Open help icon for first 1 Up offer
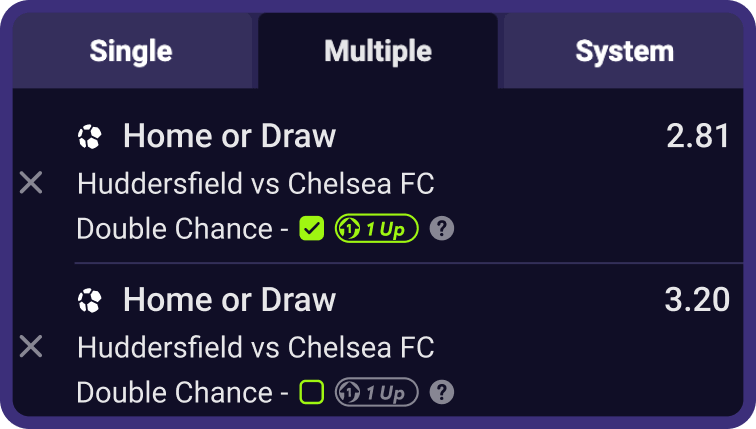The image size is (756, 429). coord(442,228)
